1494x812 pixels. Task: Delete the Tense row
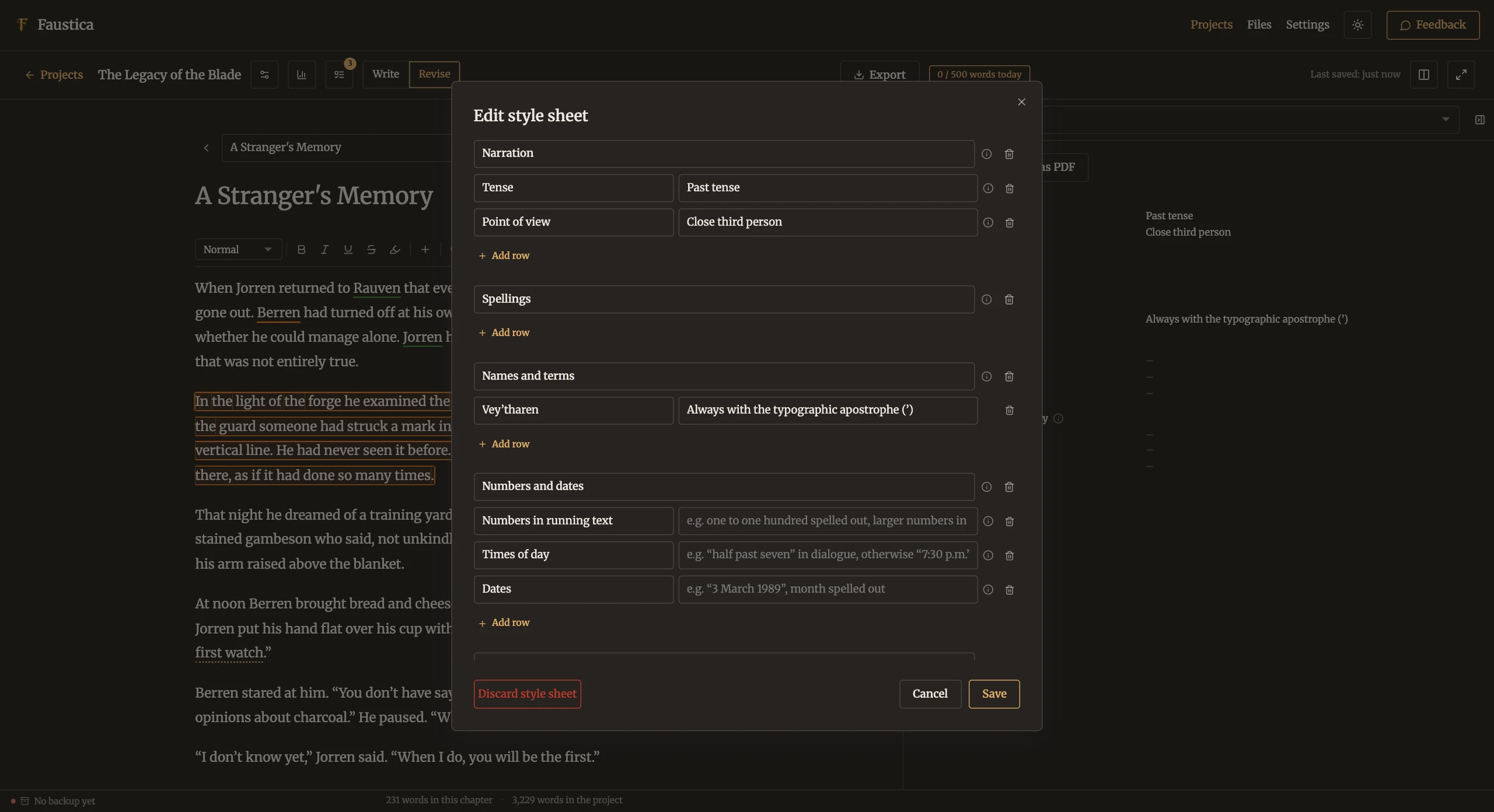tap(1010, 188)
